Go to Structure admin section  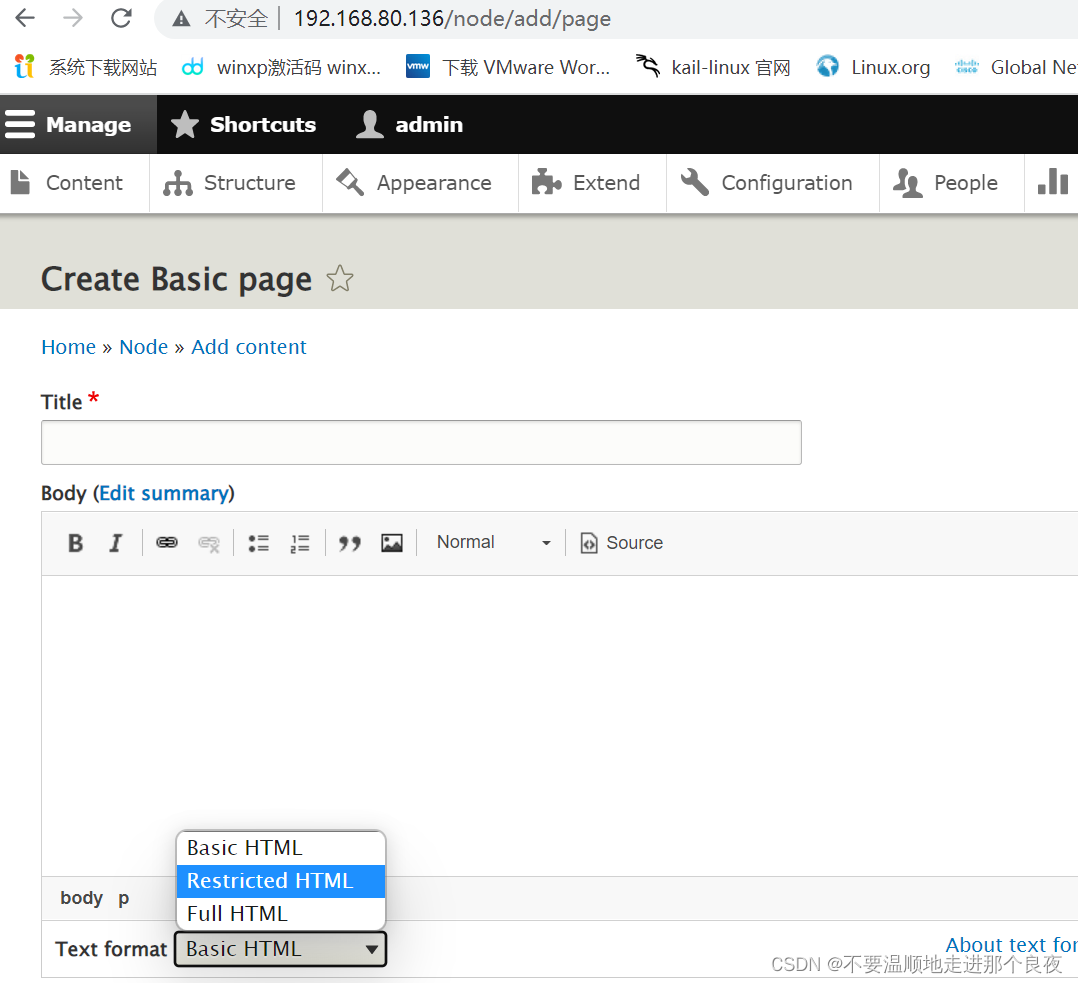pyautogui.click(x=236, y=183)
